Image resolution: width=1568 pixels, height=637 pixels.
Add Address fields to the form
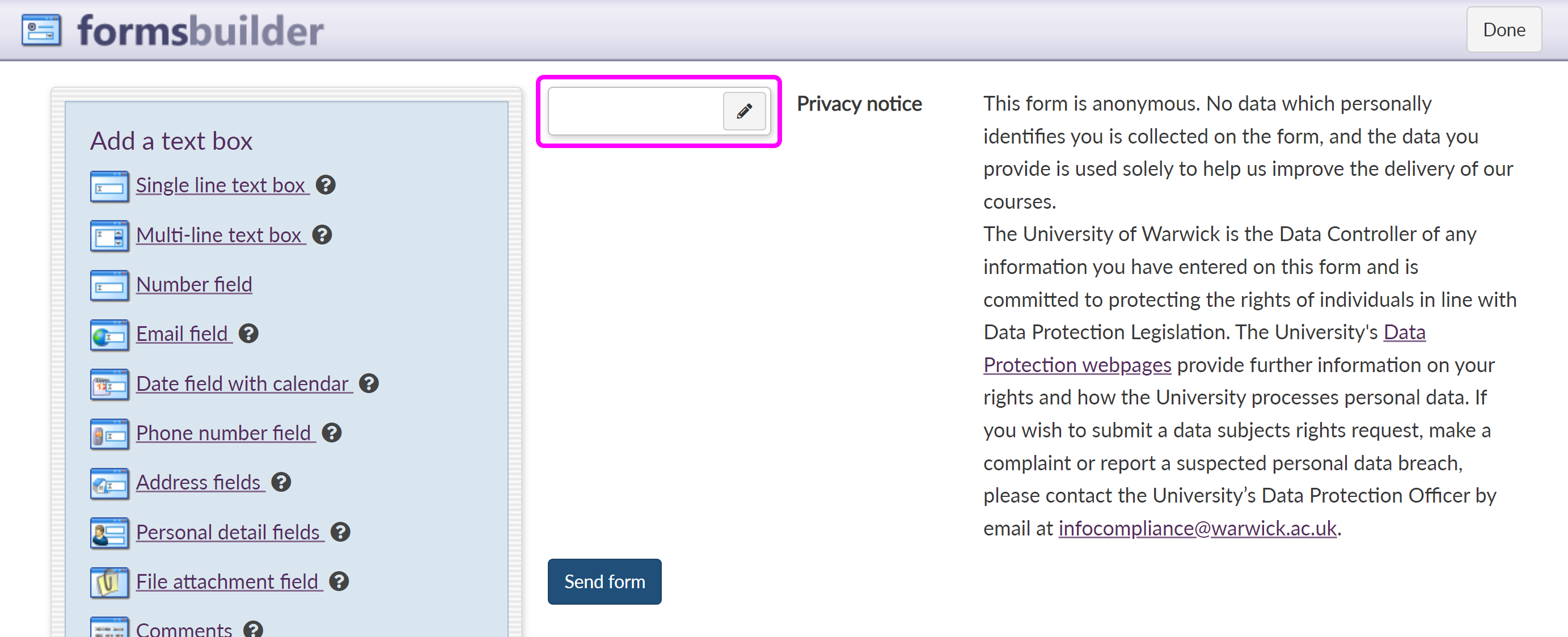pos(198,482)
